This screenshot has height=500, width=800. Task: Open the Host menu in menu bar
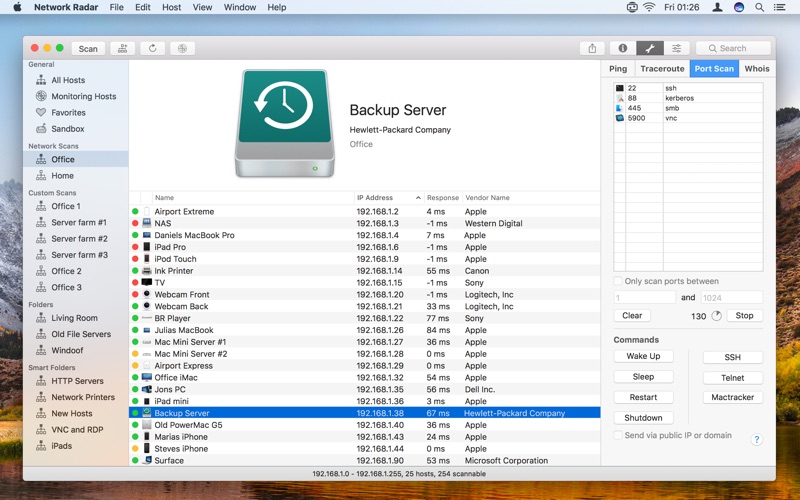172,7
